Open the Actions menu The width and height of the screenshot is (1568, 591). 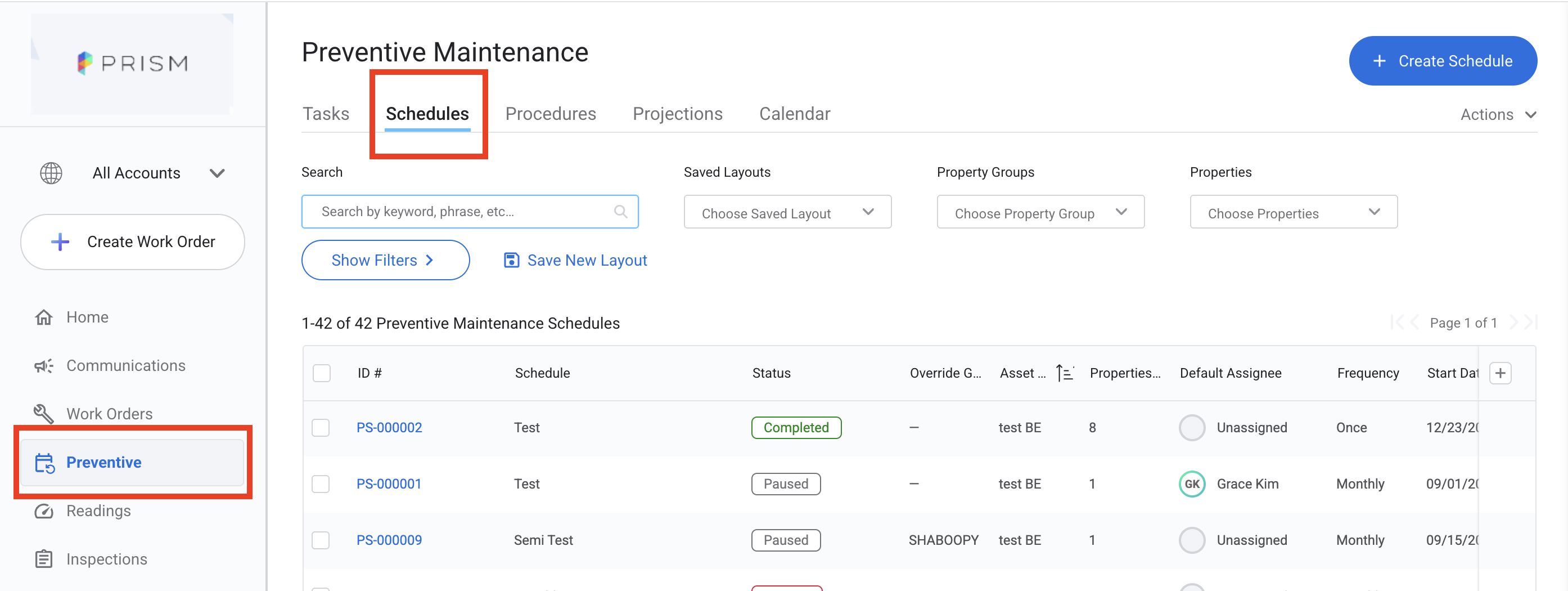pos(1498,115)
